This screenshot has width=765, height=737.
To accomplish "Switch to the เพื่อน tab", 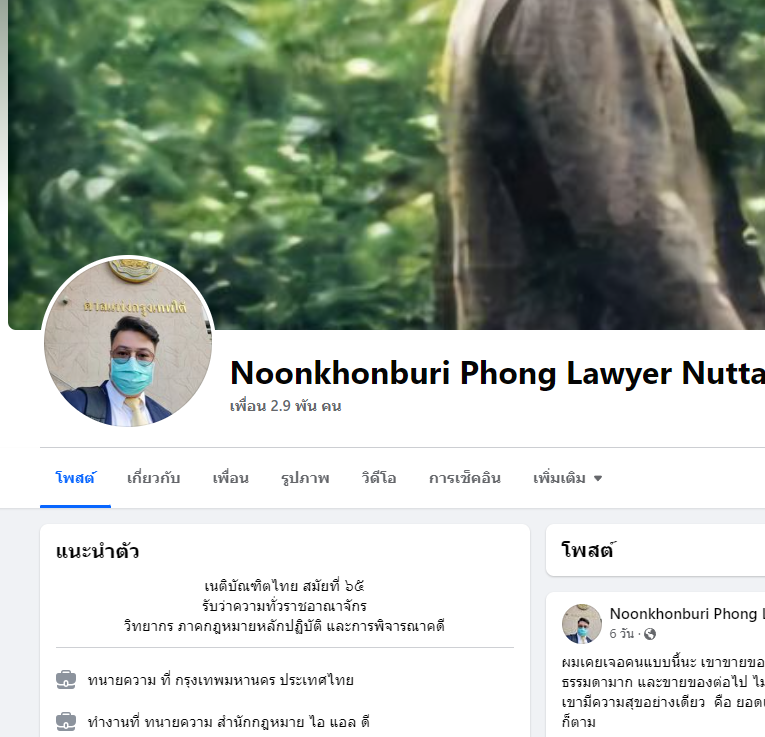I will 231,478.
